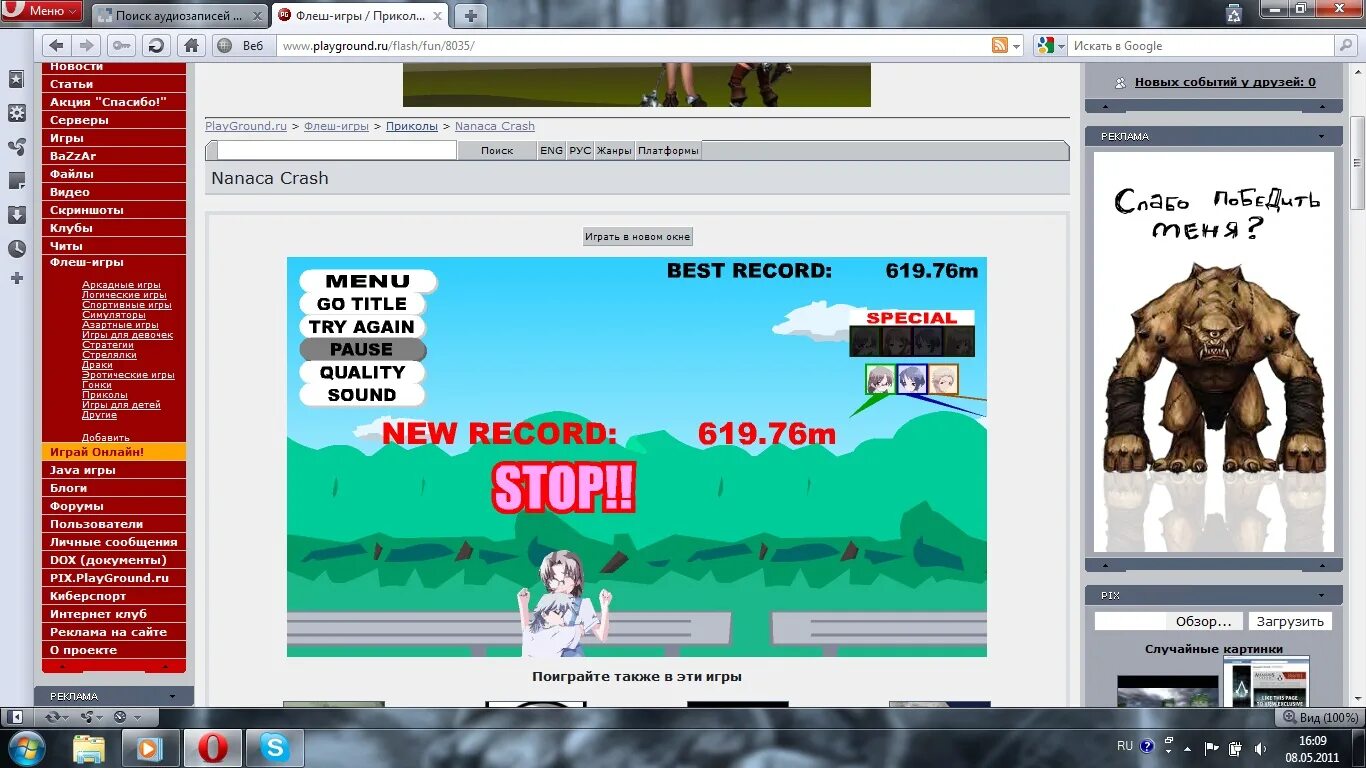Open Opera Unite icon in status bar
The height and width of the screenshot is (768, 1366).
click(x=87, y=717)
